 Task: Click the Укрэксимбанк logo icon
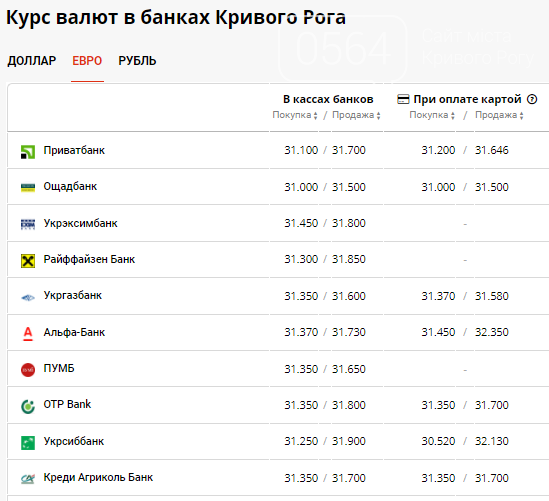click(x=28, y=224)
